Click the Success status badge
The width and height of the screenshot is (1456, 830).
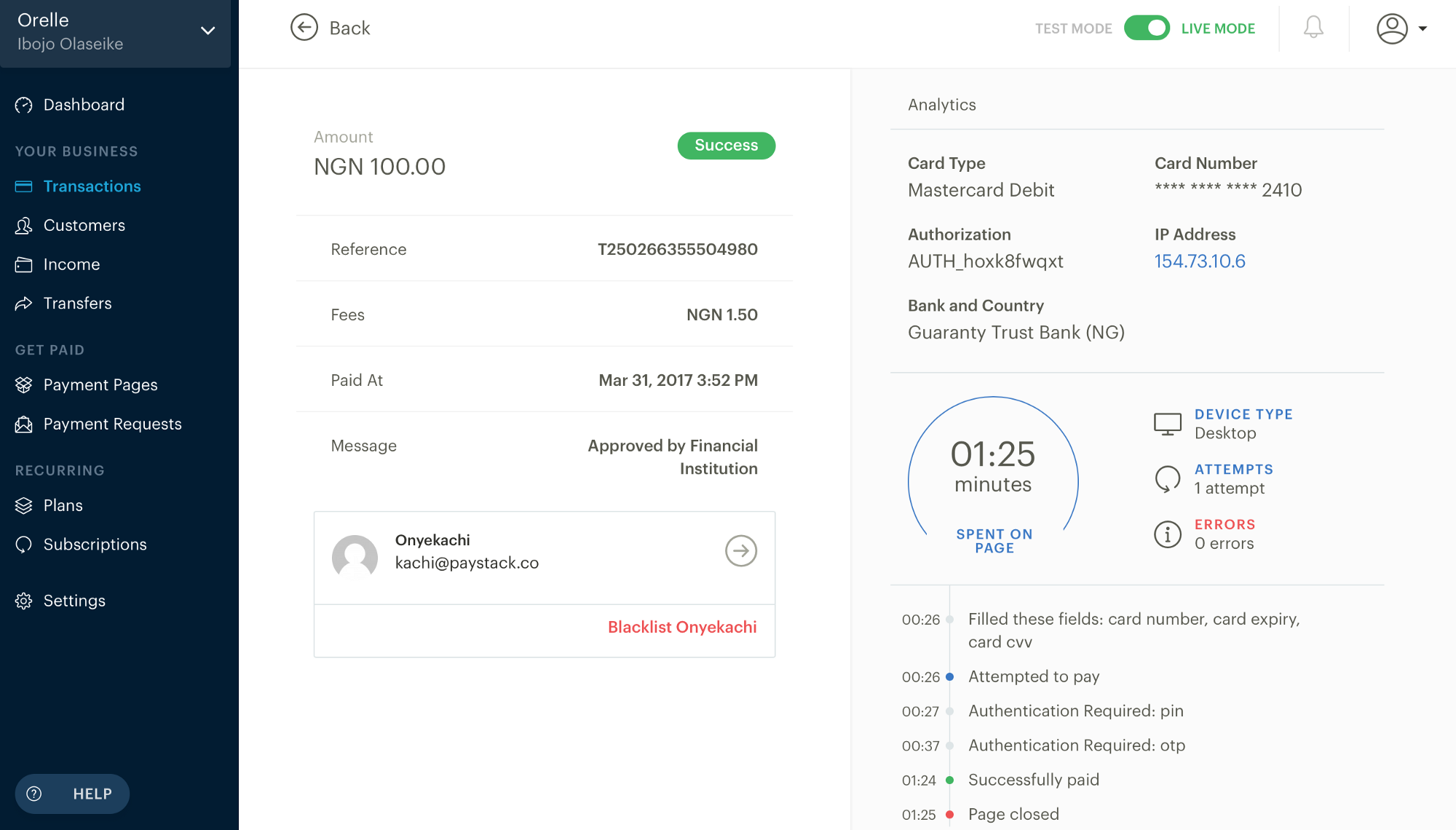point(727,146)
